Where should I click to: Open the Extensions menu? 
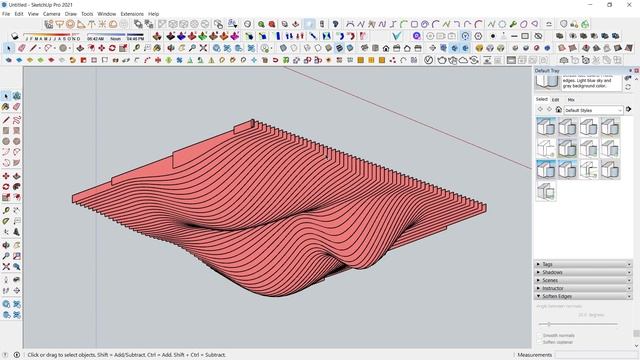click(x=132, y=14)
